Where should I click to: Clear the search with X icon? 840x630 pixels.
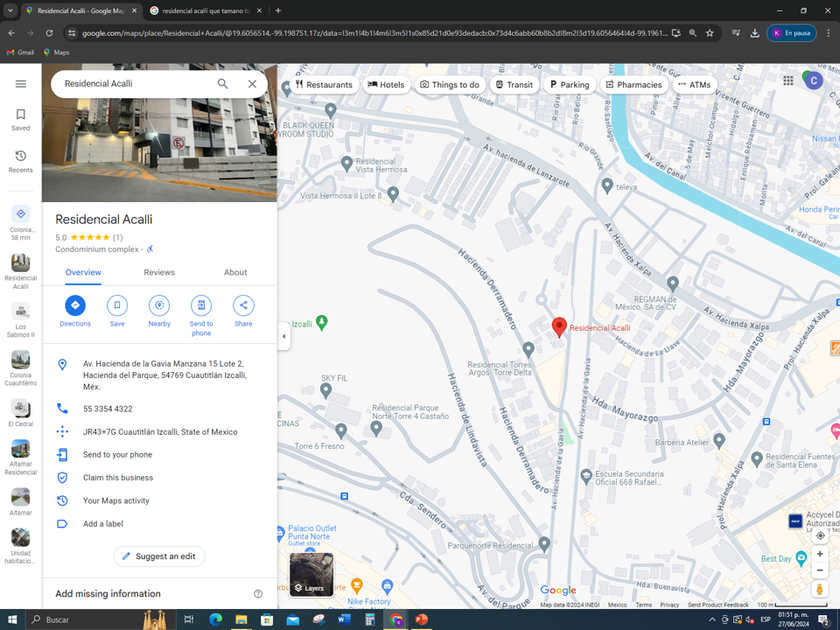click(x=252, y=84)
